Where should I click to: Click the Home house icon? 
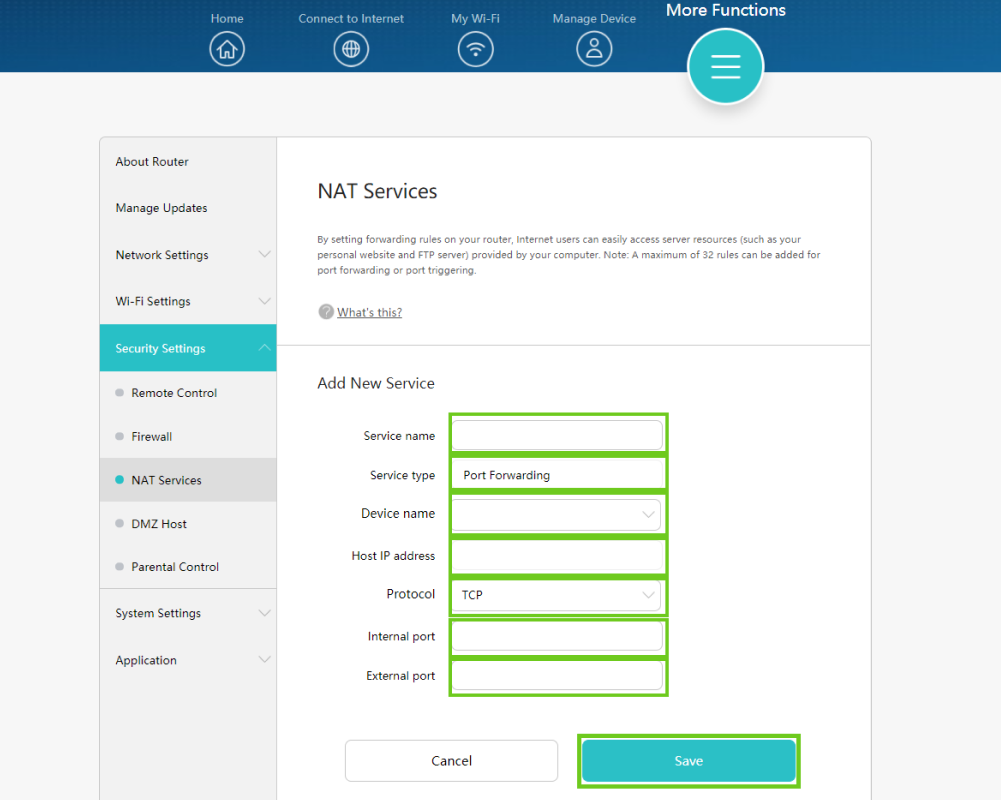227,48
